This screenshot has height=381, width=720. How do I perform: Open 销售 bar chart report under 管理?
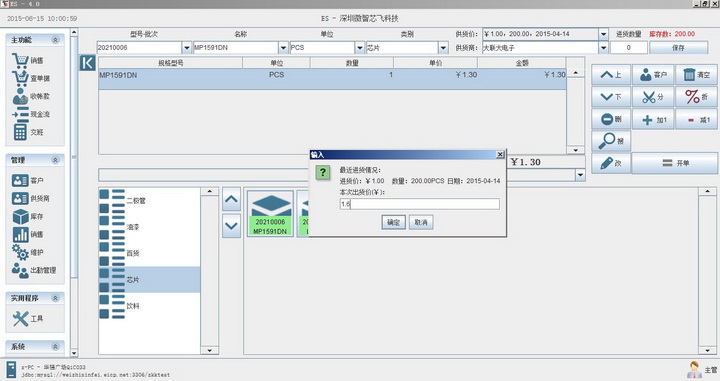pos(28,234)
